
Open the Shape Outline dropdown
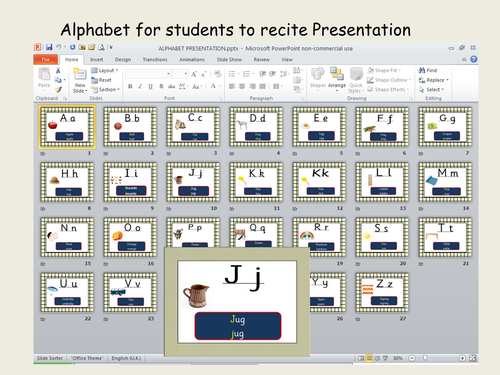pyautogui.click(x=389, y=80)
